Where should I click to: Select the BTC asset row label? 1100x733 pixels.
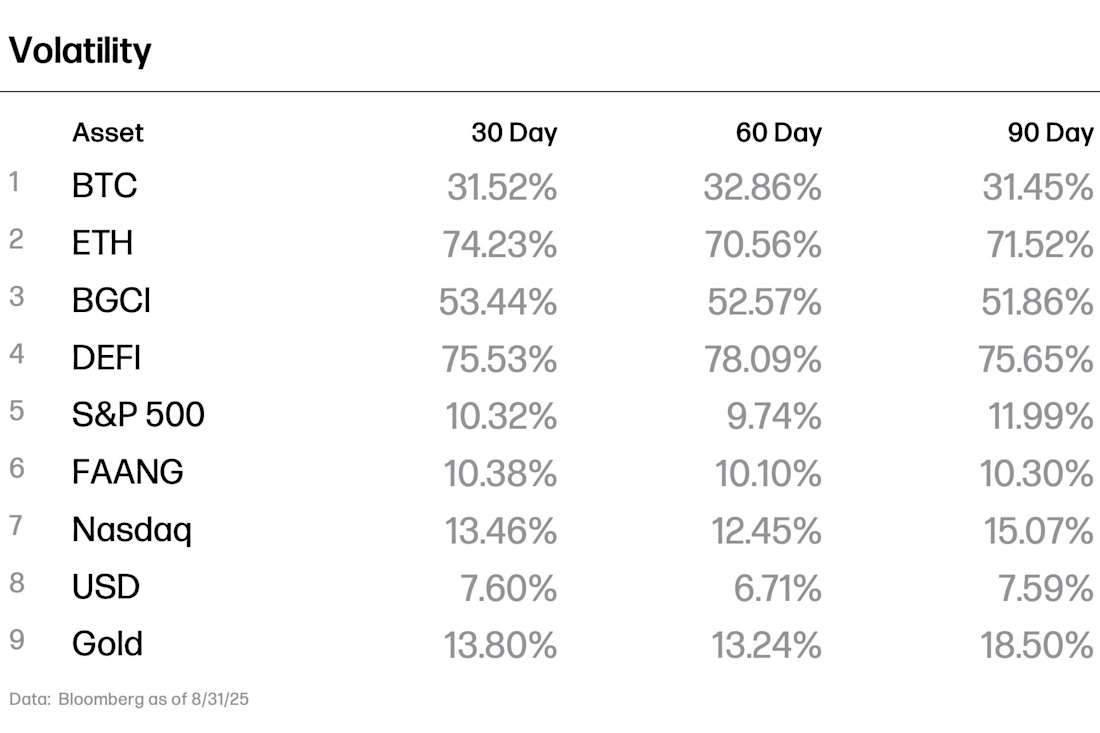tap(105, 186)
